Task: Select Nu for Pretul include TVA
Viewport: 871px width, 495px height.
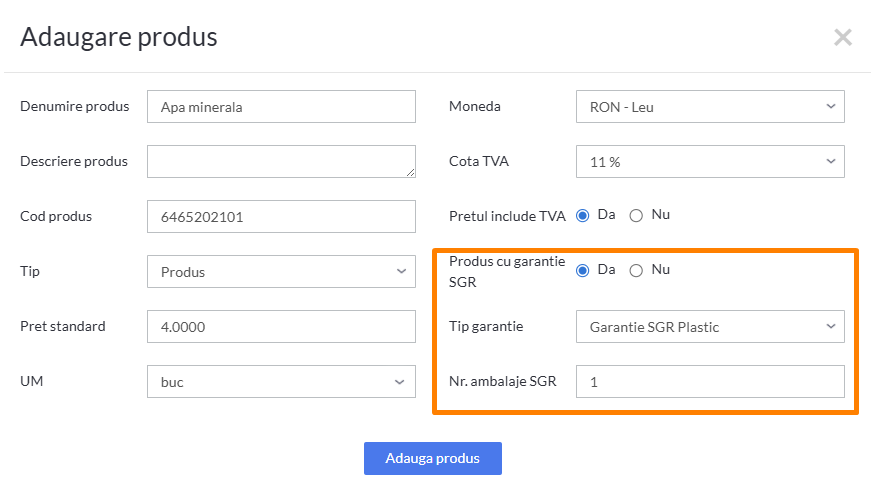Action: pos(636,216)
